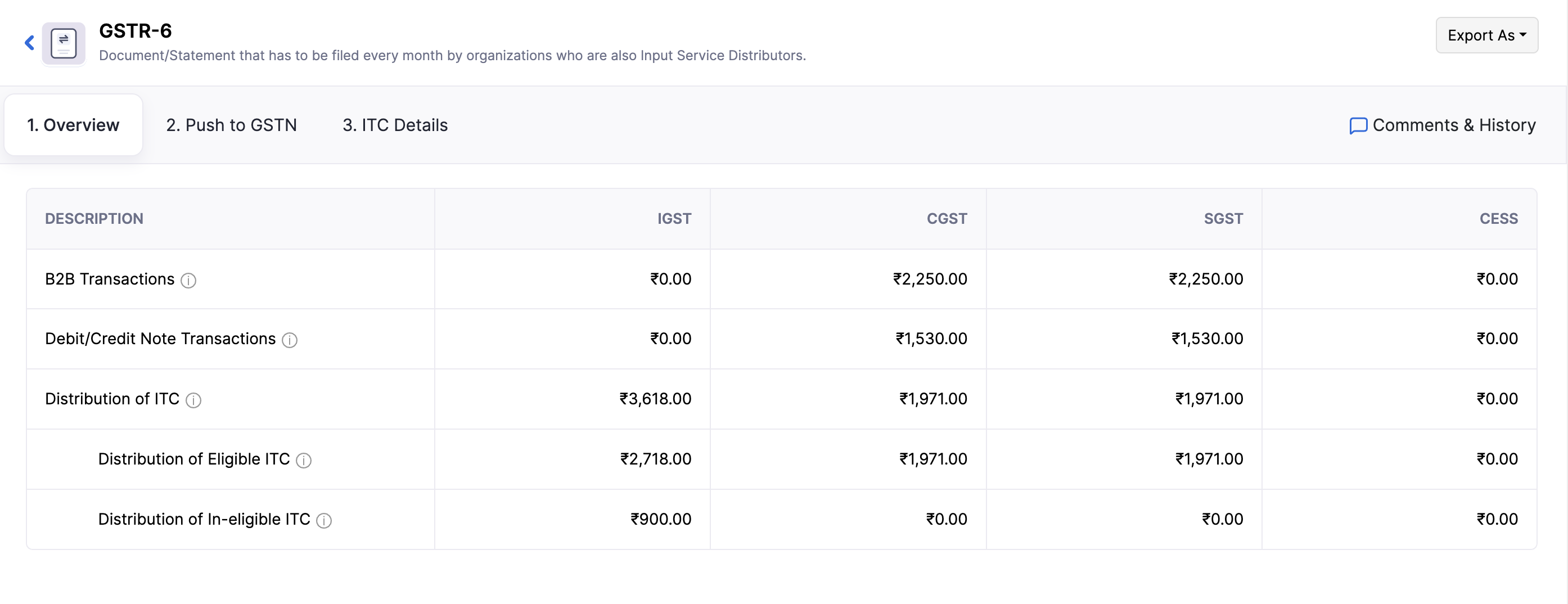Click the CGST column header
This screenshot has height=604, width=1568.
pos(947,219)
